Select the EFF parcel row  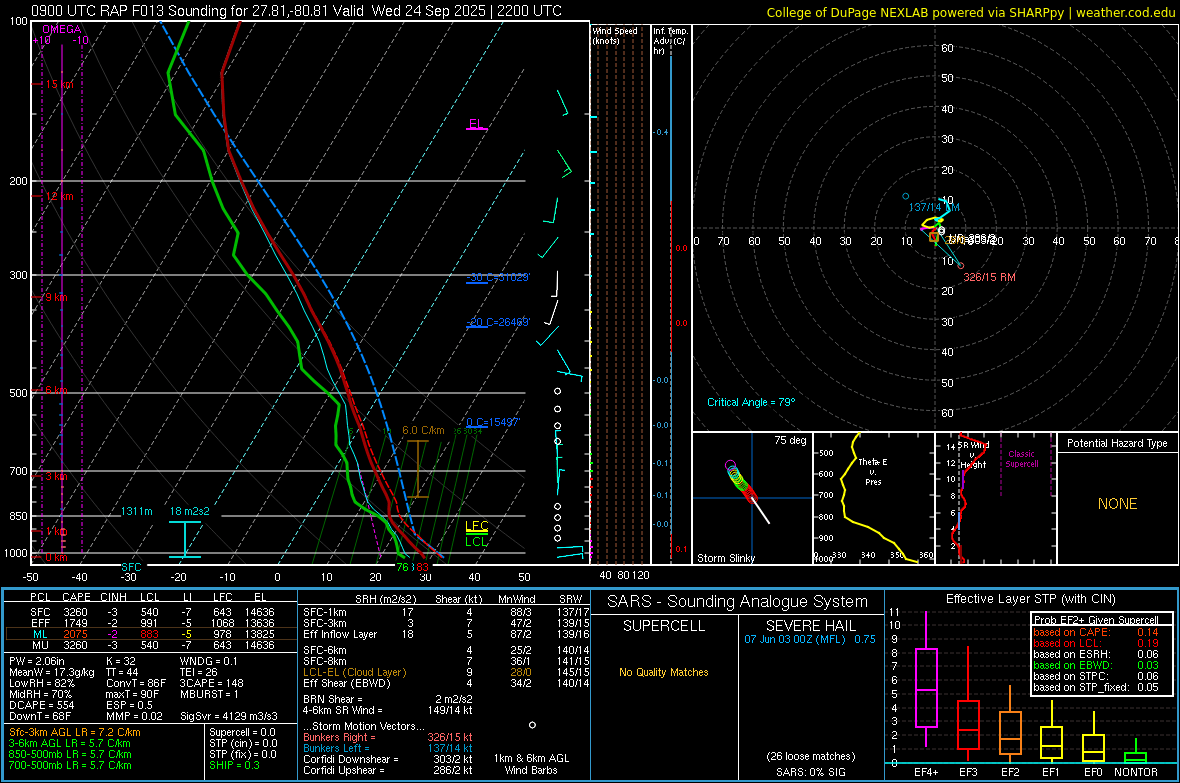[151, 623]
